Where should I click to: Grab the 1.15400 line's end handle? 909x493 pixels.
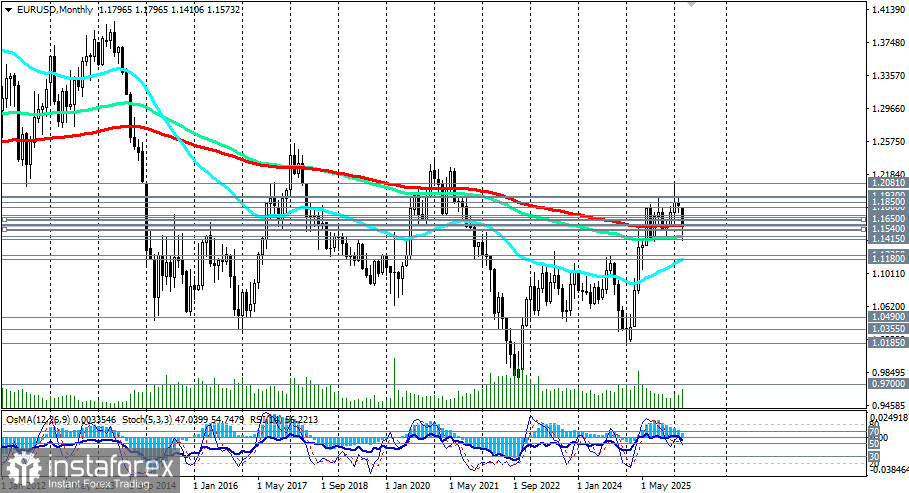864,230
